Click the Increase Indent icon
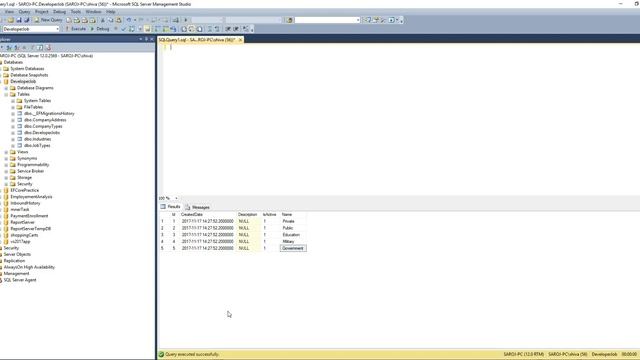This screenshot has height=360, width=640. point(236,29)
